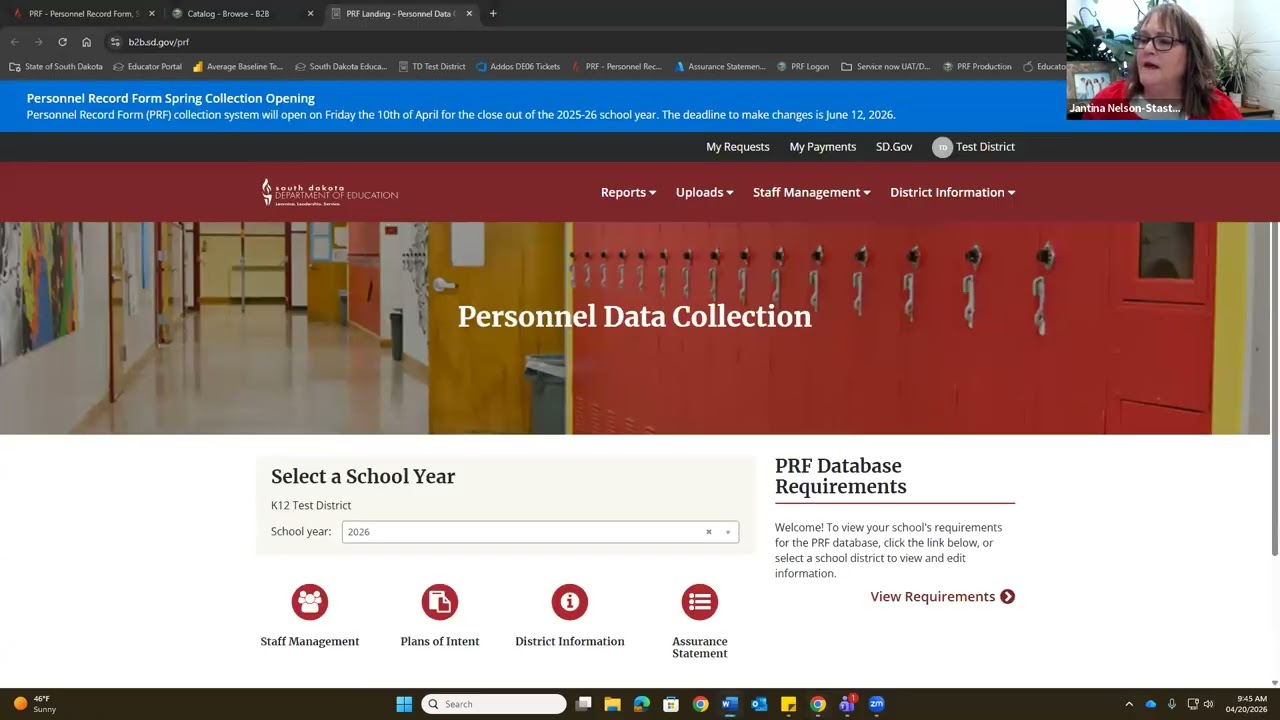The width and height of the screenshot is (1280, 720).
Task: Open the Staff Management circle icon
Action: [310, 602]
